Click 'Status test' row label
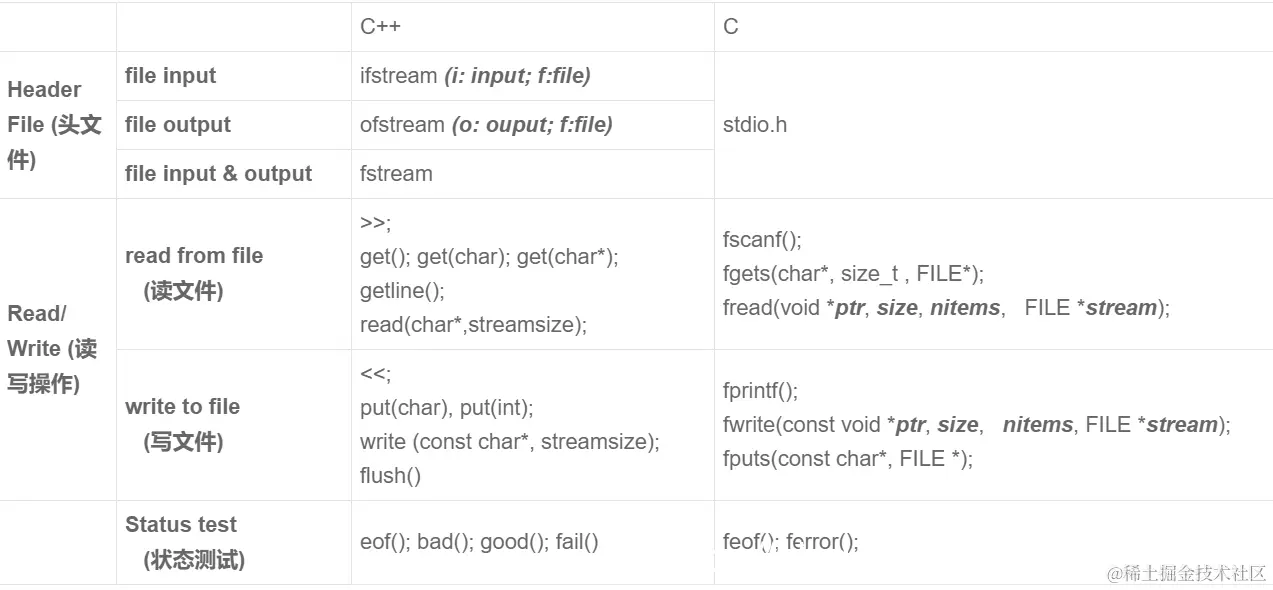The image size is (1273, 590). pyautogui.click(x=181, y=525)
